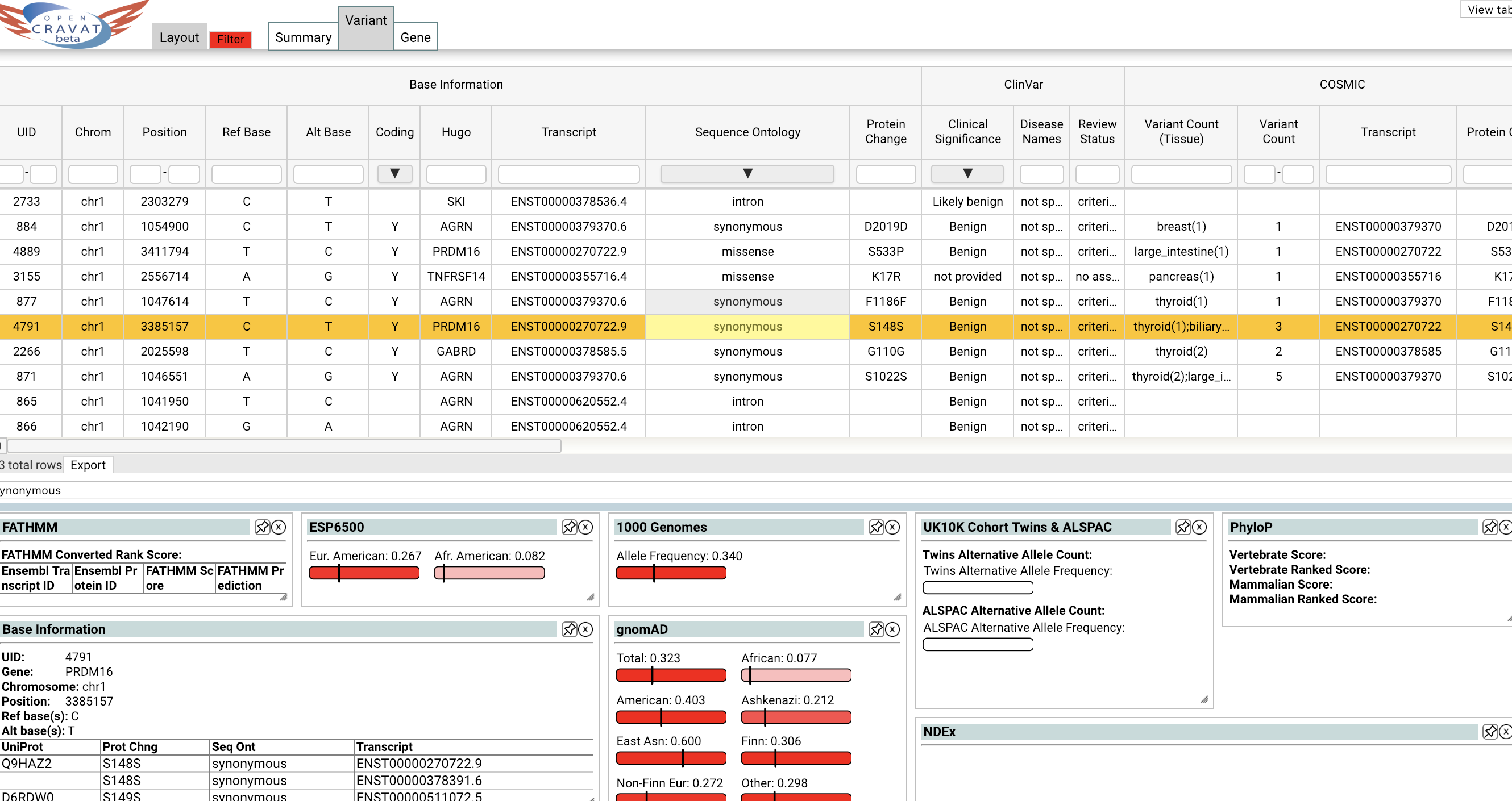This screenshot has height=801, width=1512.
Task: Pin the FATHMM widget
Action: point(263,527)
